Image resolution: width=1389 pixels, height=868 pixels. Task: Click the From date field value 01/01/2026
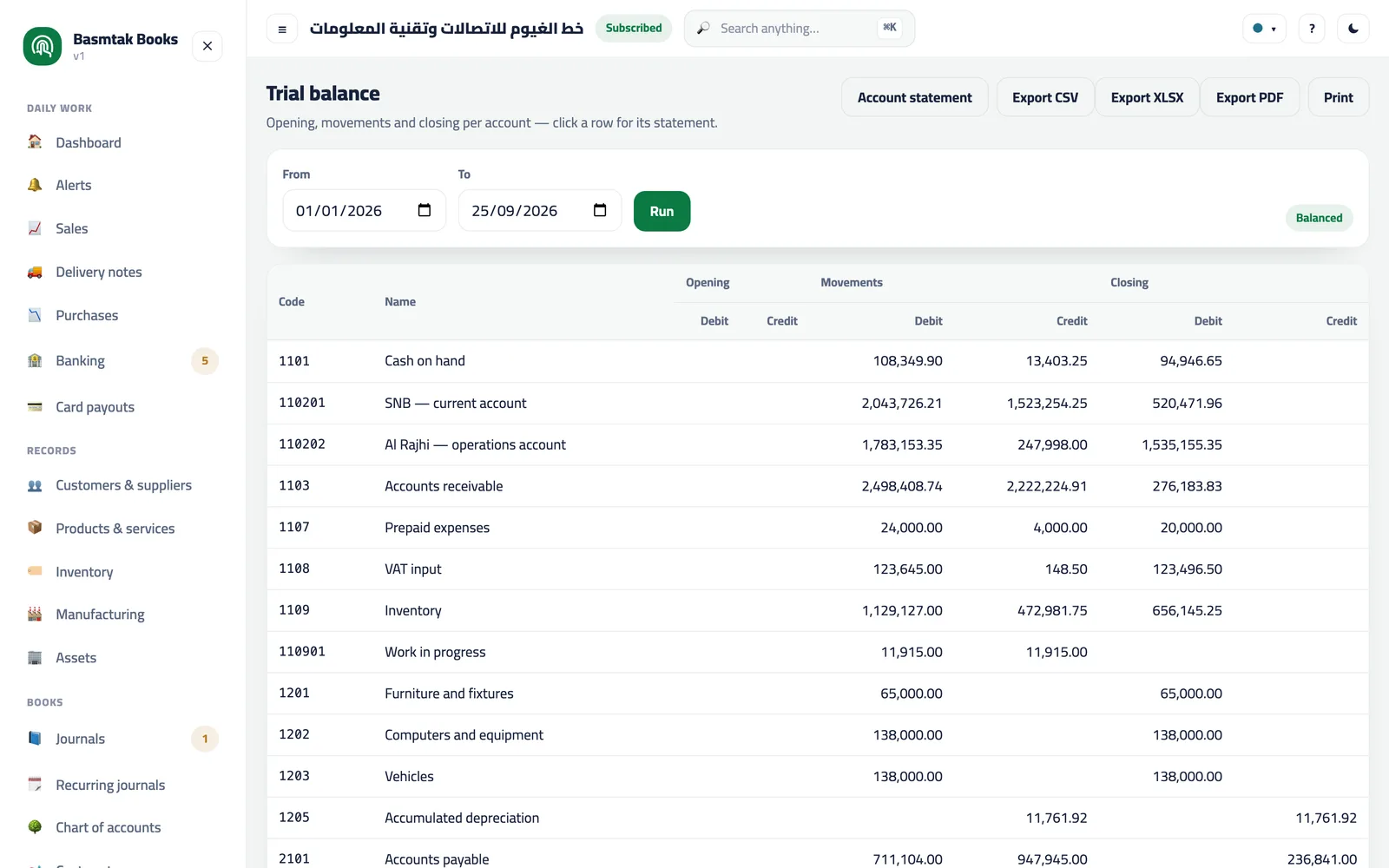tap(339, 211)
